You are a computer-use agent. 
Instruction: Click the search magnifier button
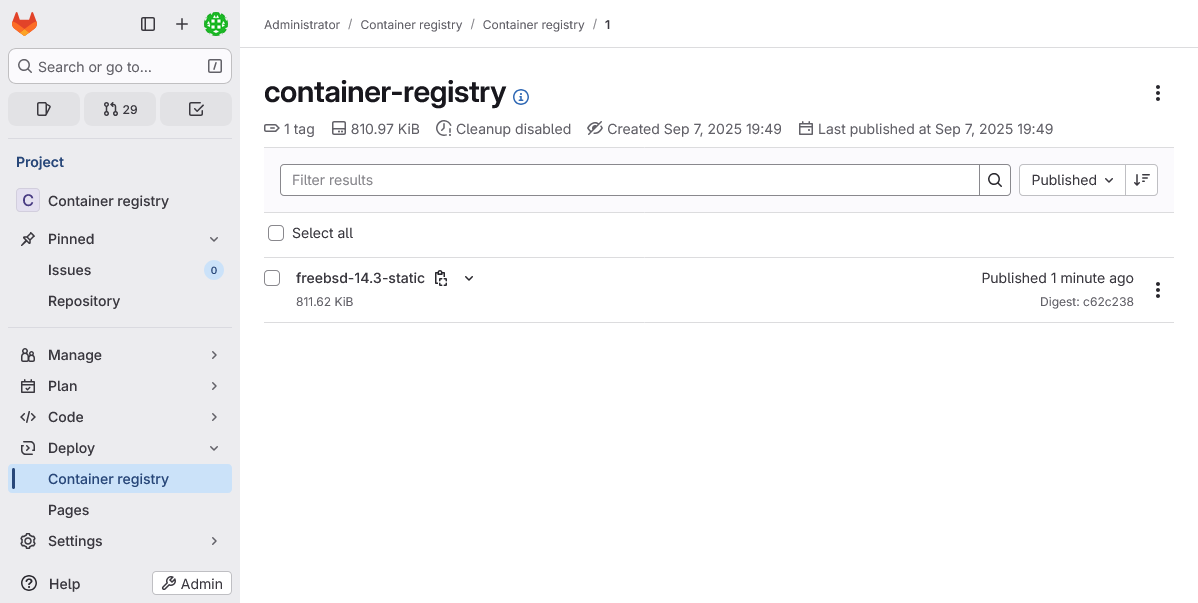(995, 180)
